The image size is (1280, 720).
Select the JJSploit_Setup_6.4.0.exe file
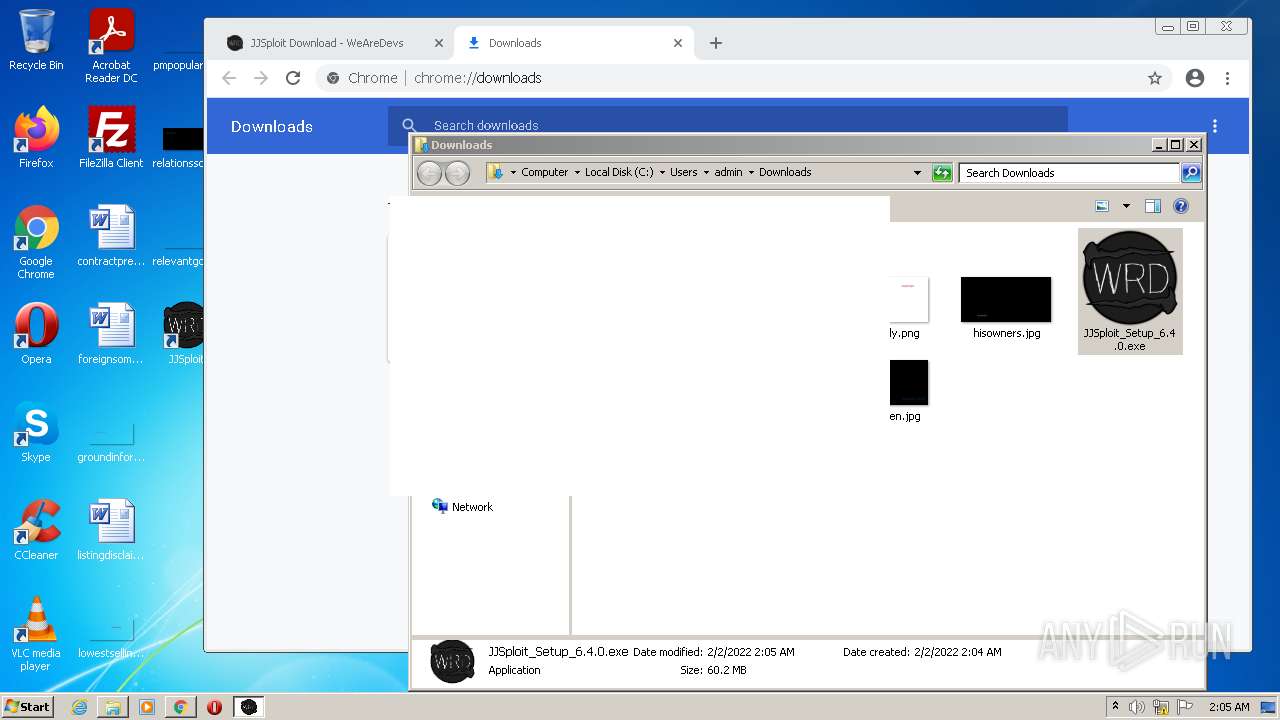click(1130, 291)
